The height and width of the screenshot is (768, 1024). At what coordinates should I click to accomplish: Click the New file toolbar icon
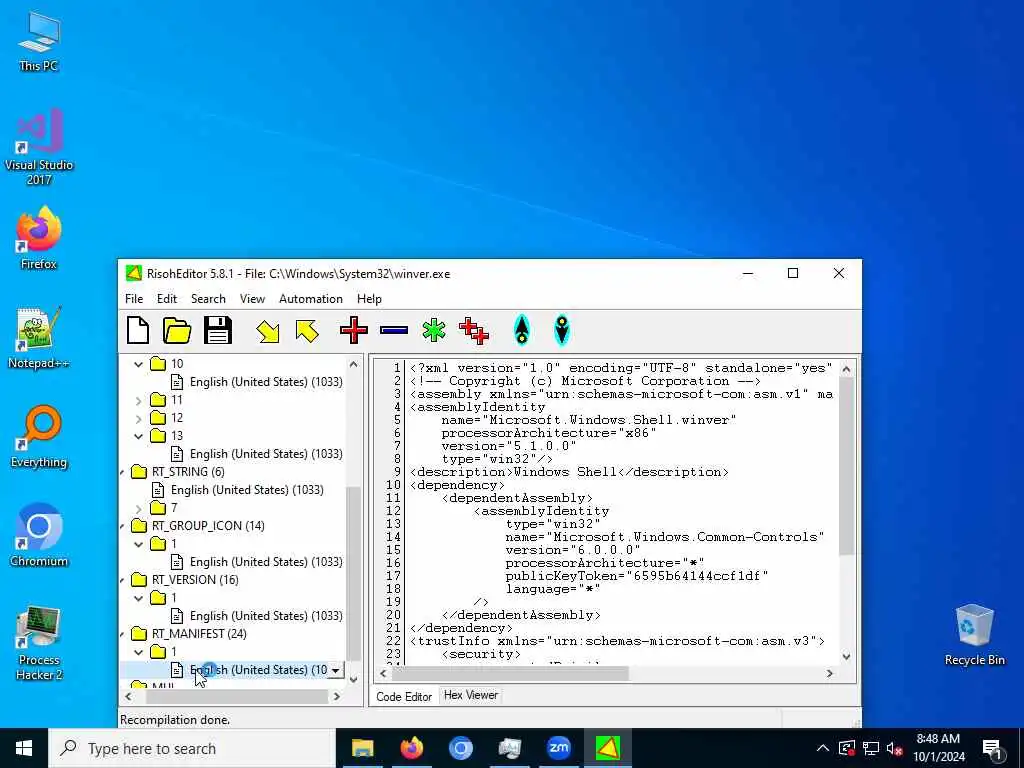pos(138,330)
